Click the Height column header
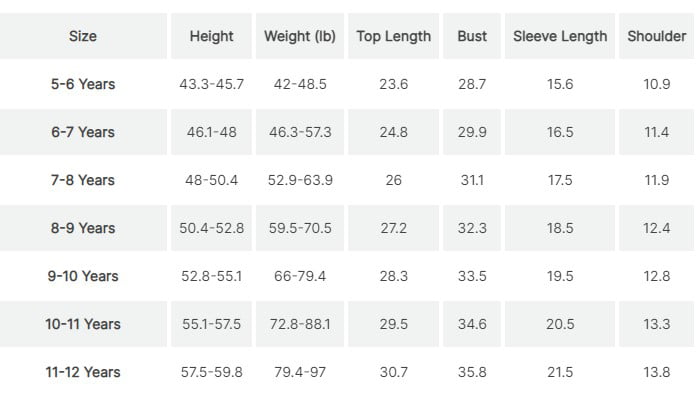The width and height of the screenshot is (696, 408). [x=212, y=36]
